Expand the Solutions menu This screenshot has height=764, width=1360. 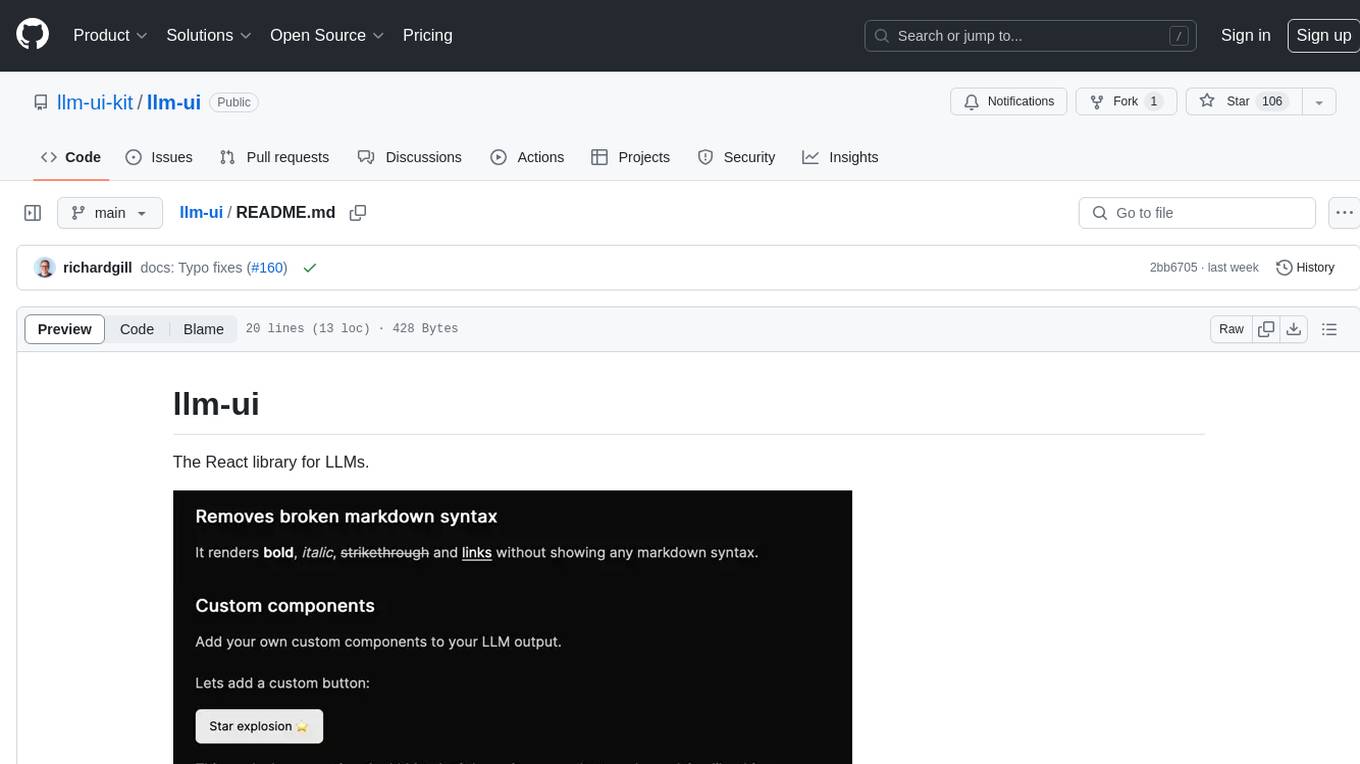[x=209, y=35]
